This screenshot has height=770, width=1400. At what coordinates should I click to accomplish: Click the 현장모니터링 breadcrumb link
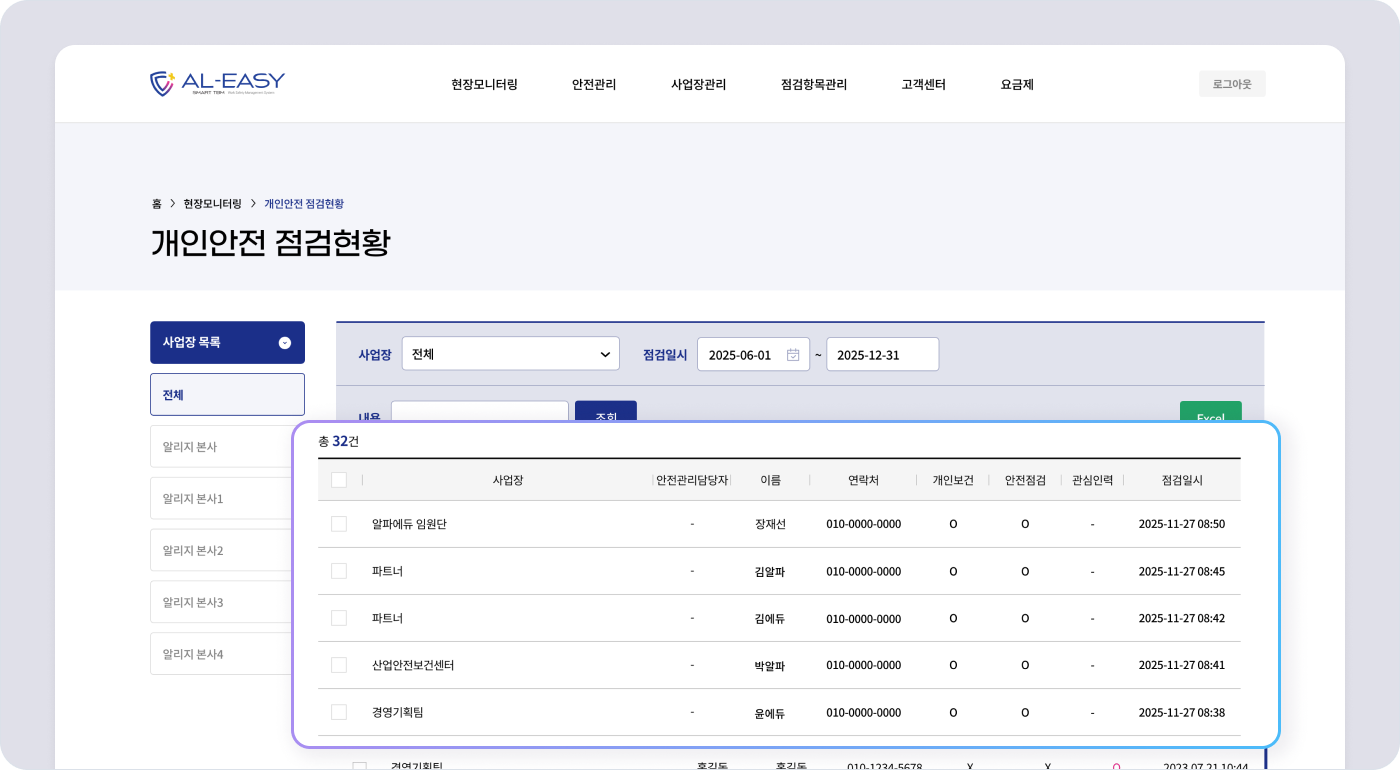[x=212, y=204]
